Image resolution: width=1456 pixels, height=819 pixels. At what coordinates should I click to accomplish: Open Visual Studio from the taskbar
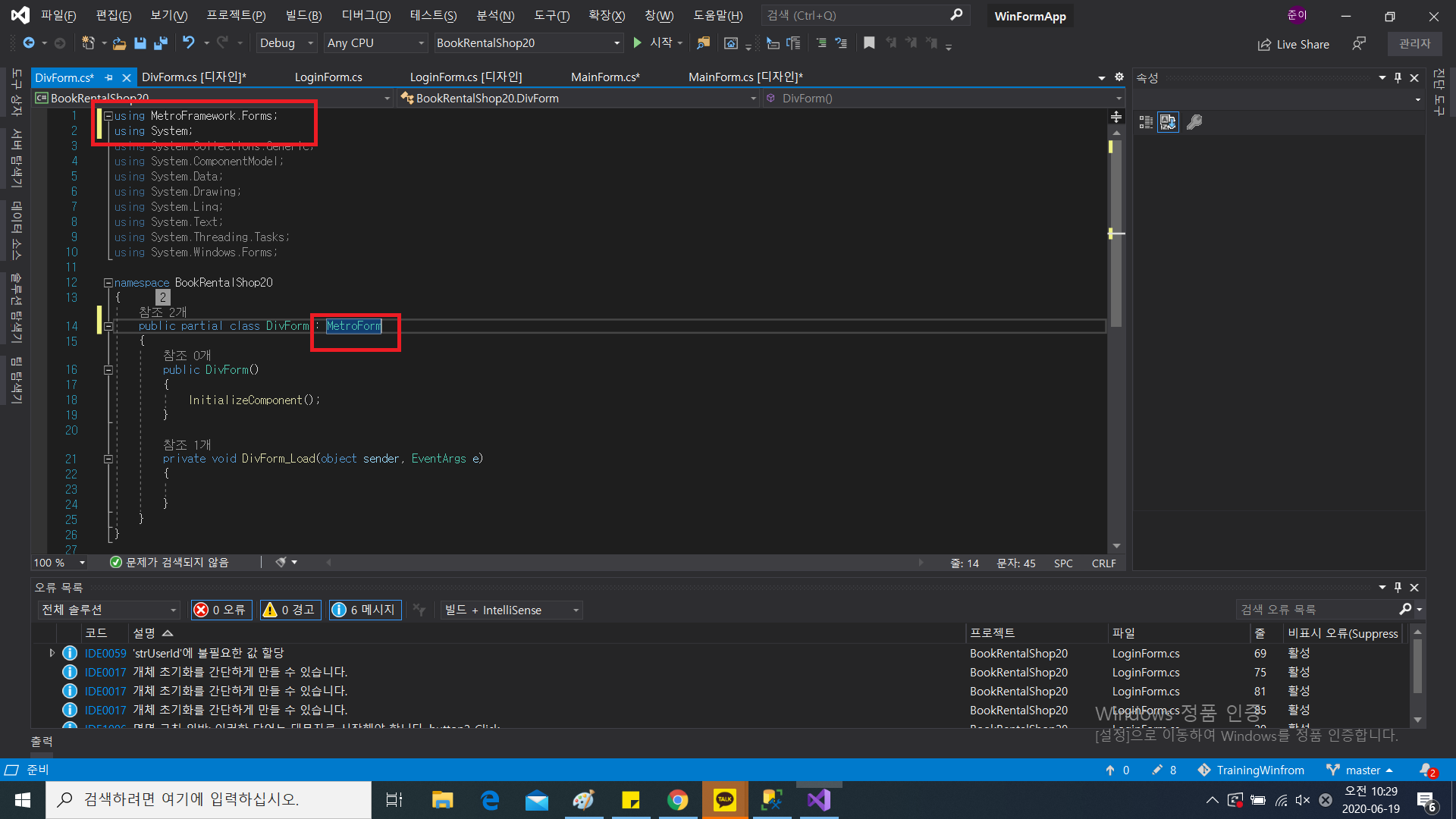(x=819, y=800)
